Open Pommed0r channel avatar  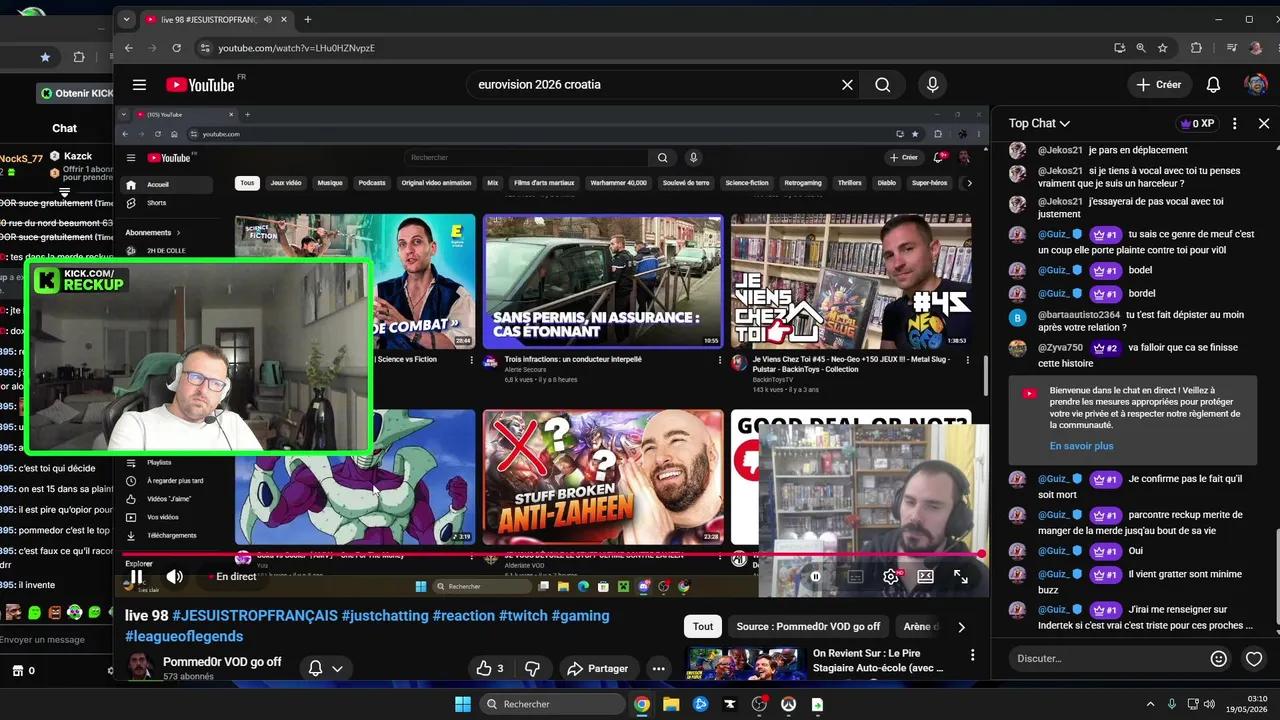coord(141,667)
